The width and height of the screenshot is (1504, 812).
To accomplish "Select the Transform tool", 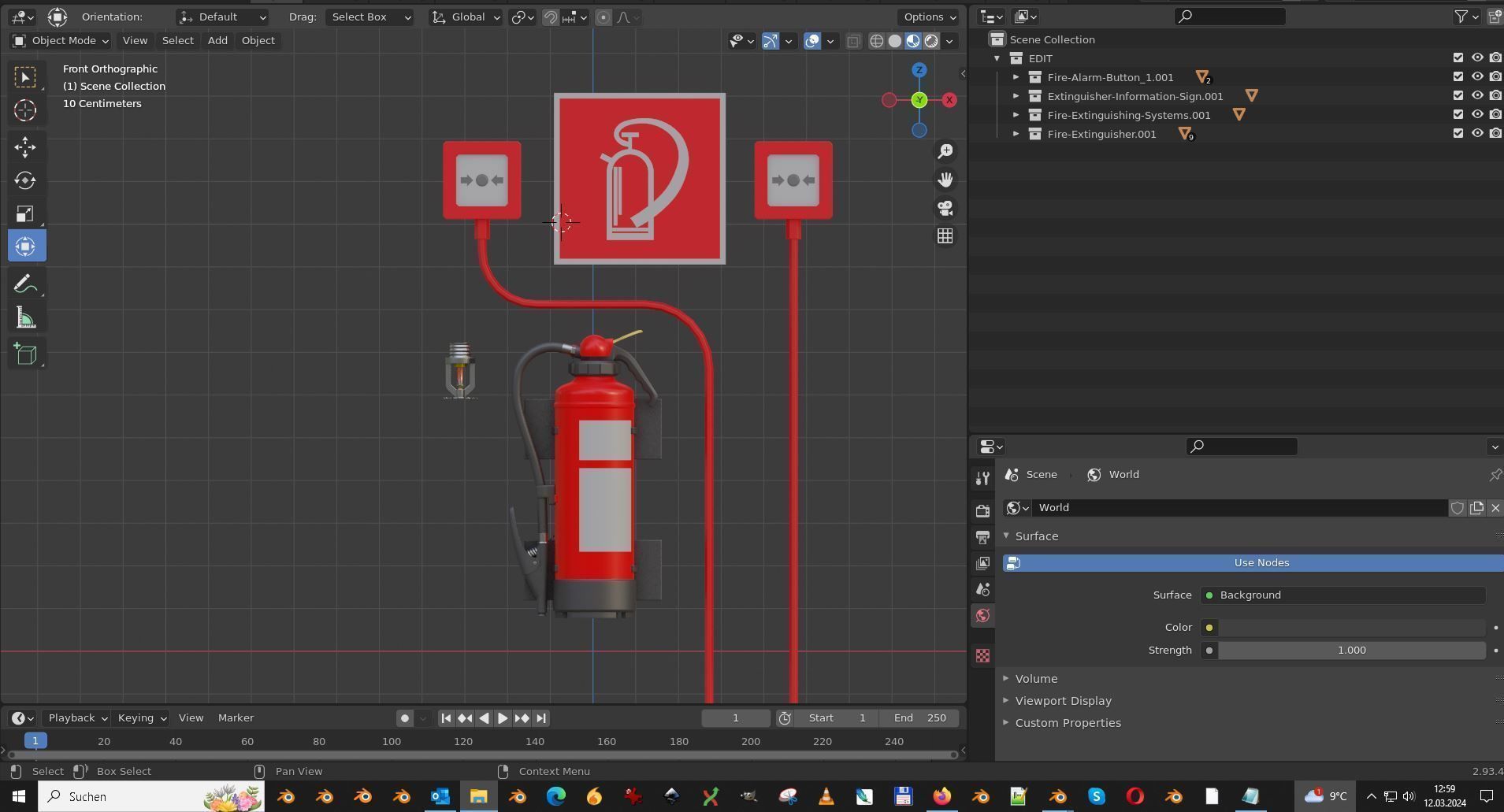I will [25, 247].
